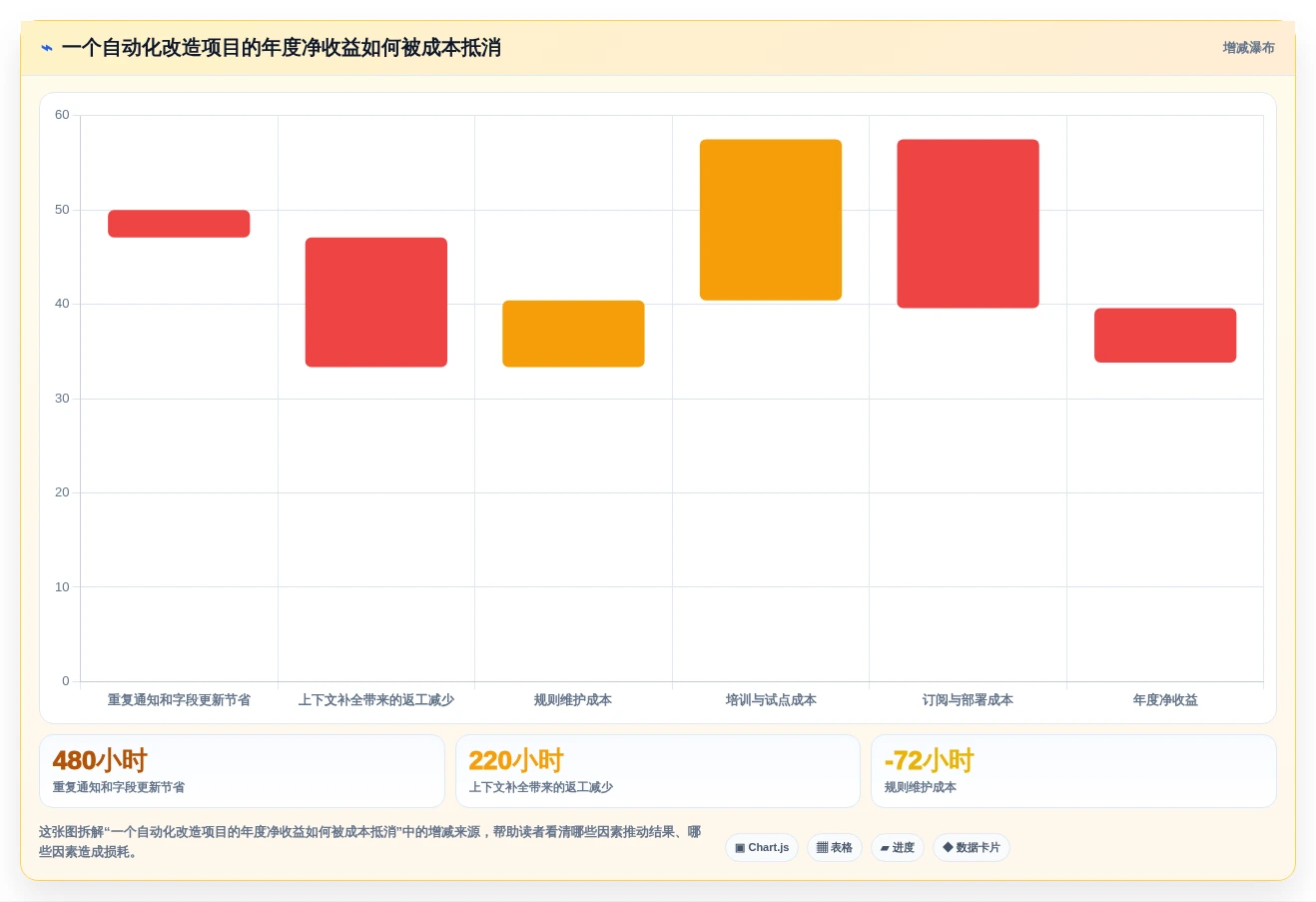The width and height of the screenshot is (1316, 902).
Task: Click the y-axis value 40
Action: pos(62,304)
